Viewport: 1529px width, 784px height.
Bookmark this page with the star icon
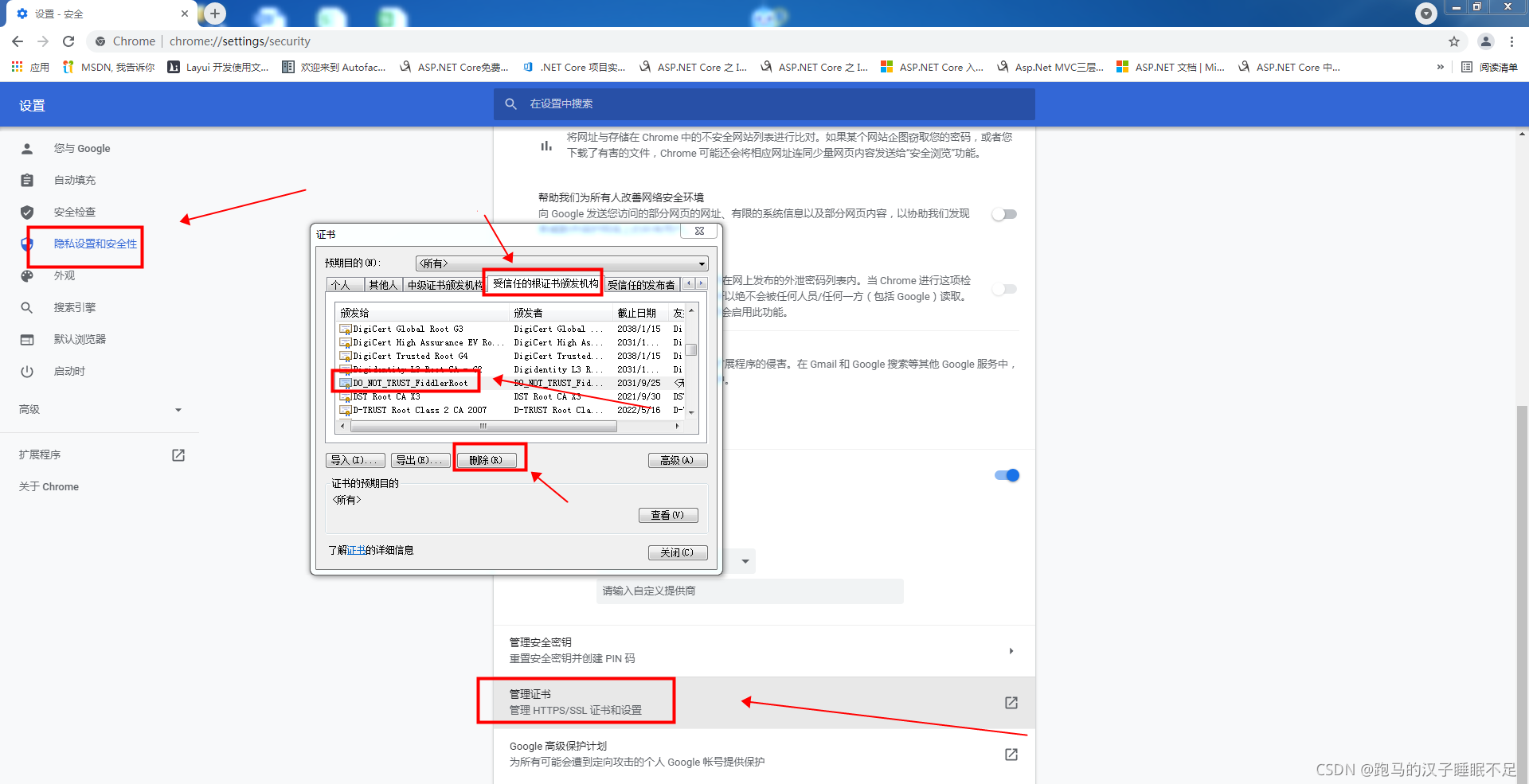pyautogui.click(x=1454, y=41)
